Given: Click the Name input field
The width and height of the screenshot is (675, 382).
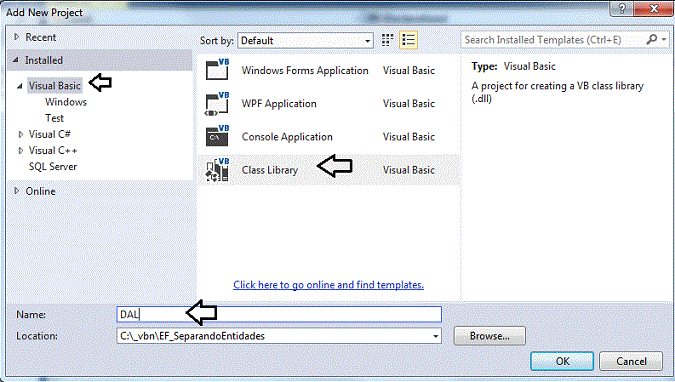Looking at the screenshot, I should click(279, 314).
